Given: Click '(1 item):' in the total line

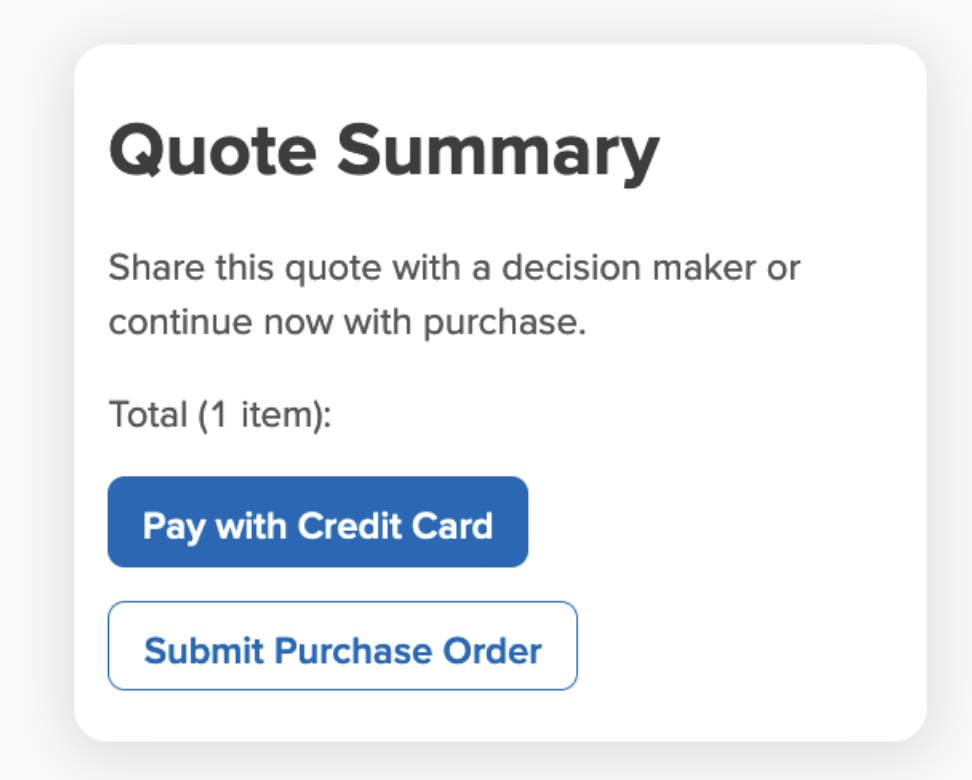Looking at the screenshot, I should pyautogui.click(x=265, y=414).
